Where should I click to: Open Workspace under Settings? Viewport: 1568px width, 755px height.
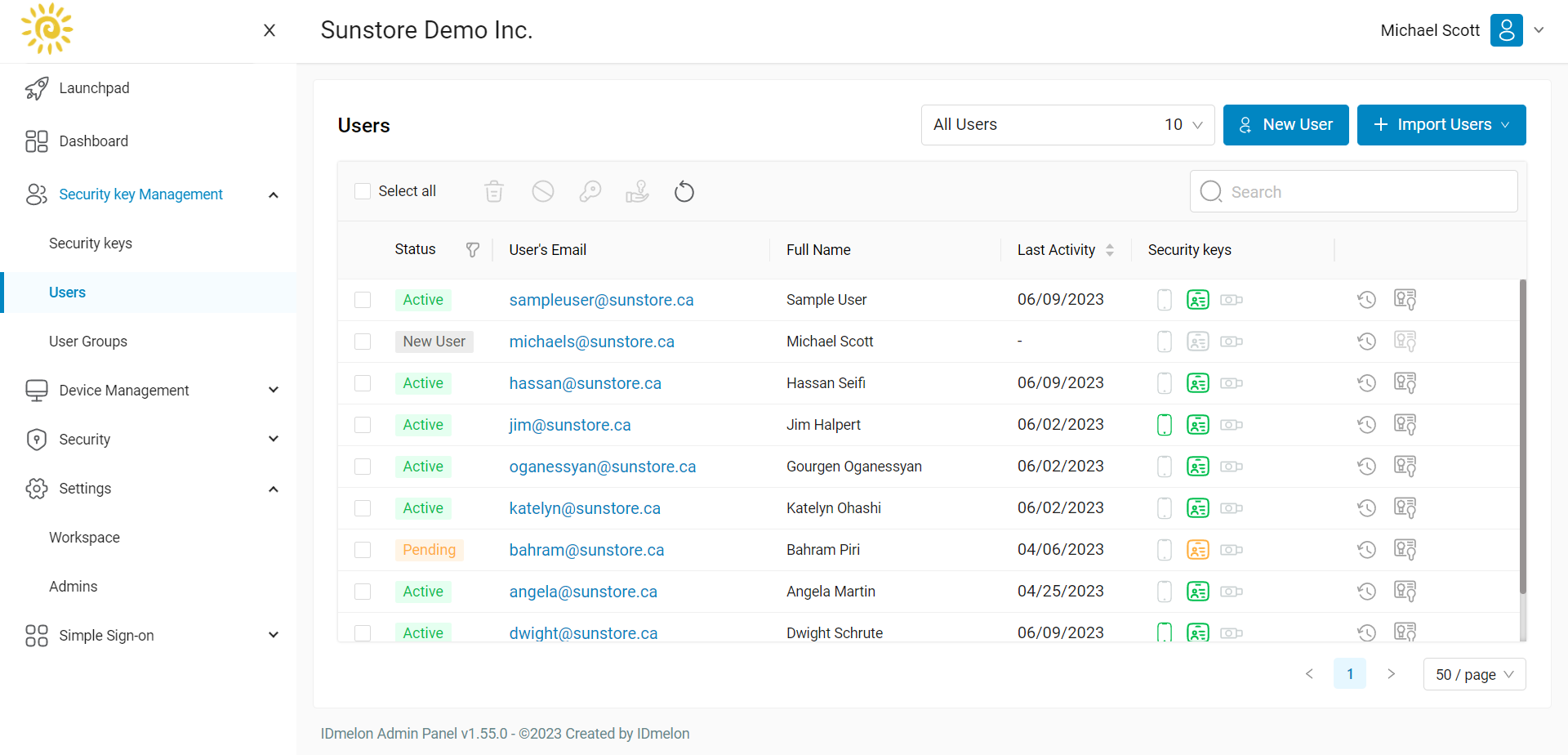pyautogui.click(x=84, y=538)
